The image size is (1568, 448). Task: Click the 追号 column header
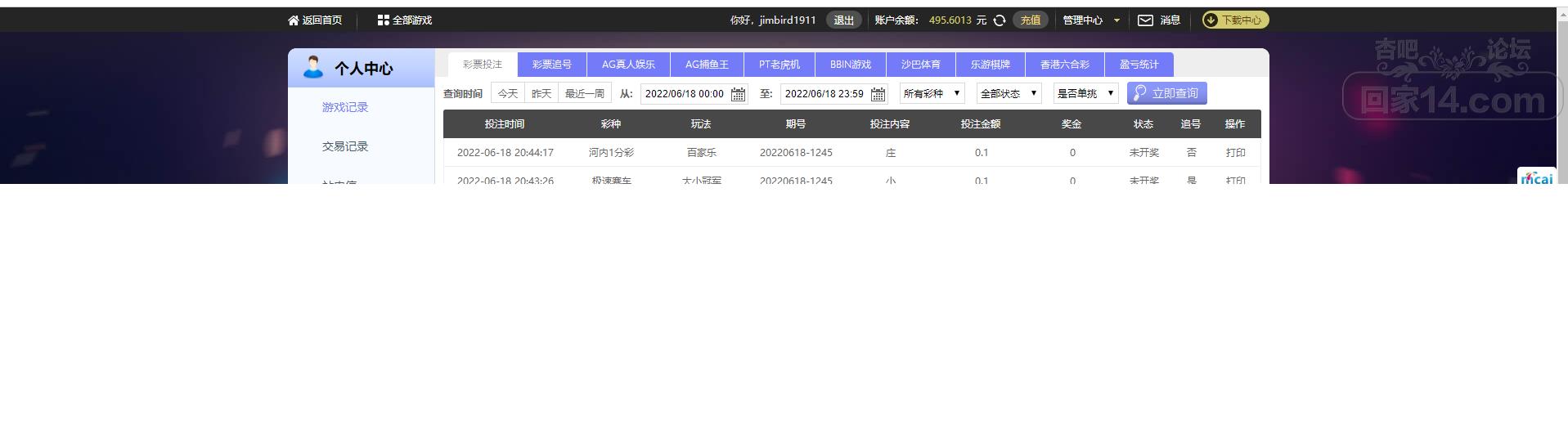tap(1191, 124)
